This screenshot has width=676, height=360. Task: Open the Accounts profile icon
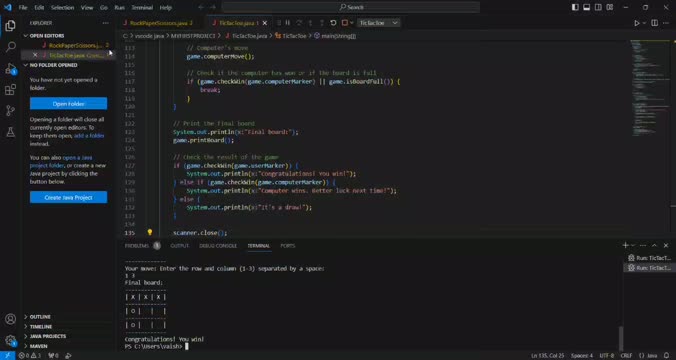(x=10, y=319)
